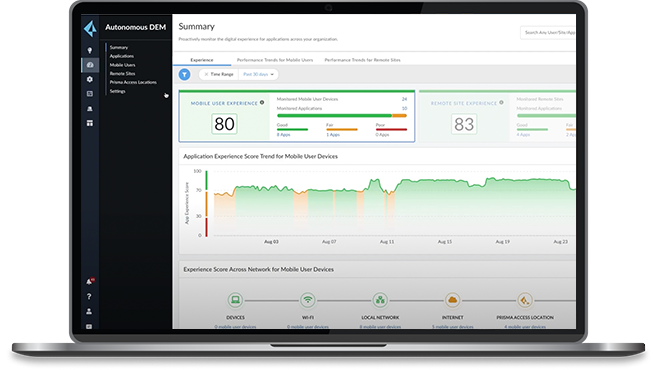Switch to the Experience tab

[x=202, y=60]
